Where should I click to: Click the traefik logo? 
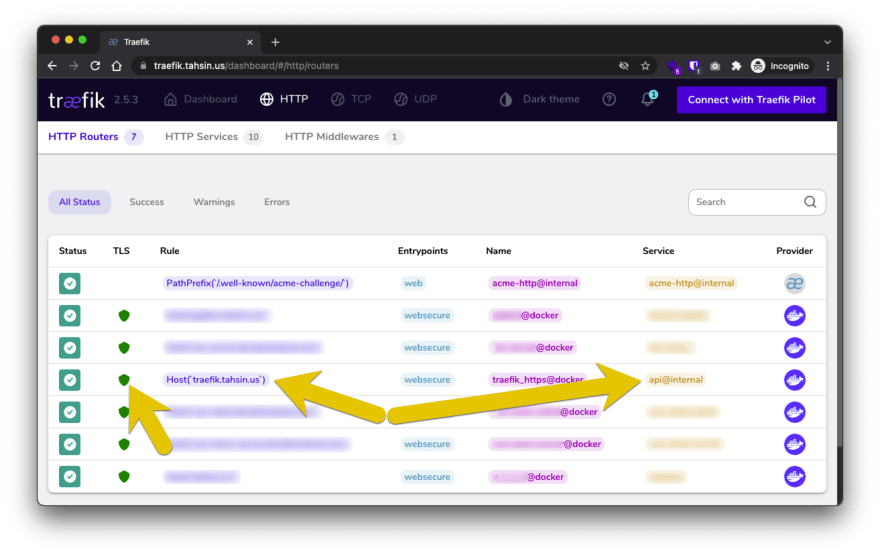coord(76,100)
